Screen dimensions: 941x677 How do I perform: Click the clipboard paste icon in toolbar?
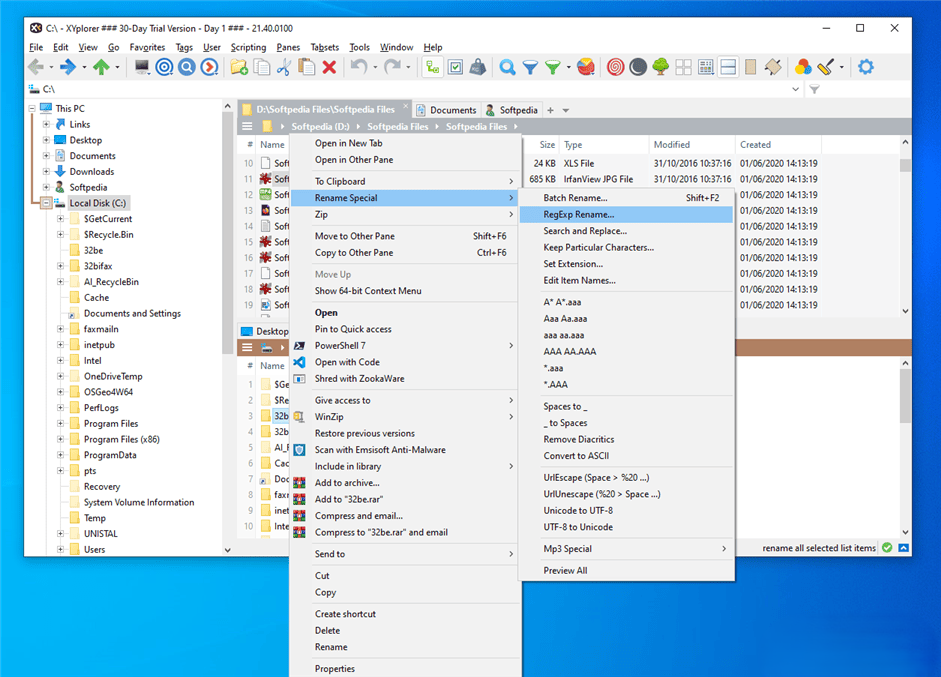307,67
